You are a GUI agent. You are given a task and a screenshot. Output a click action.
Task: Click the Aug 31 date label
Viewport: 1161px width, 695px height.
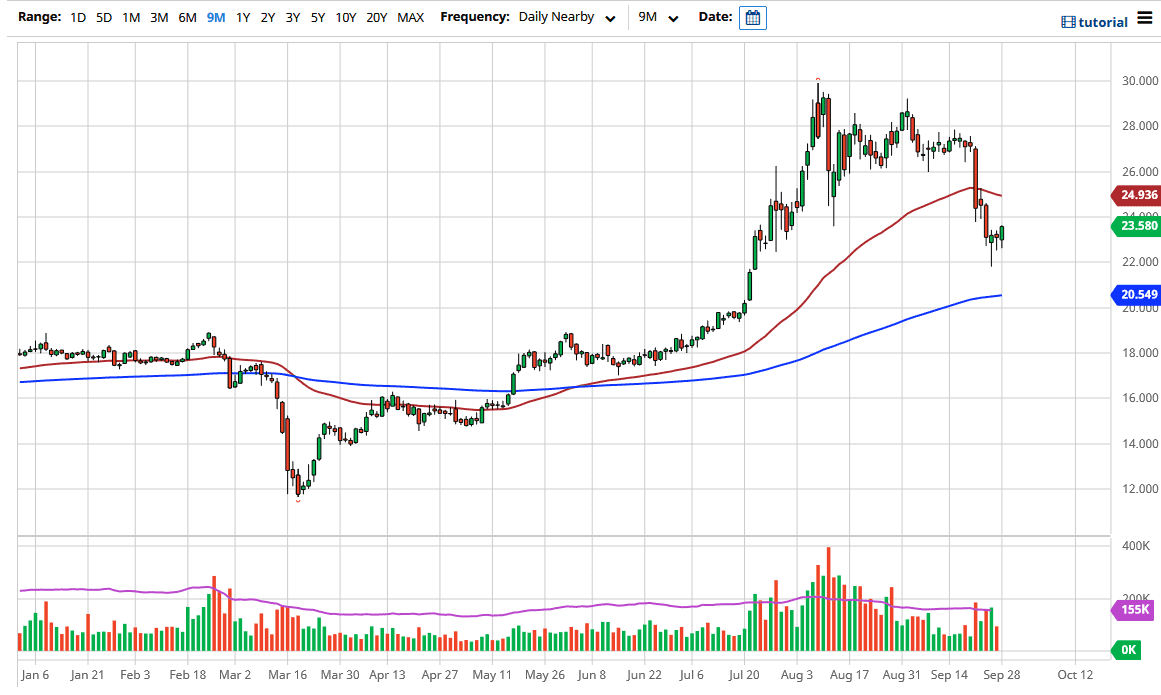[x=902, y=675]
